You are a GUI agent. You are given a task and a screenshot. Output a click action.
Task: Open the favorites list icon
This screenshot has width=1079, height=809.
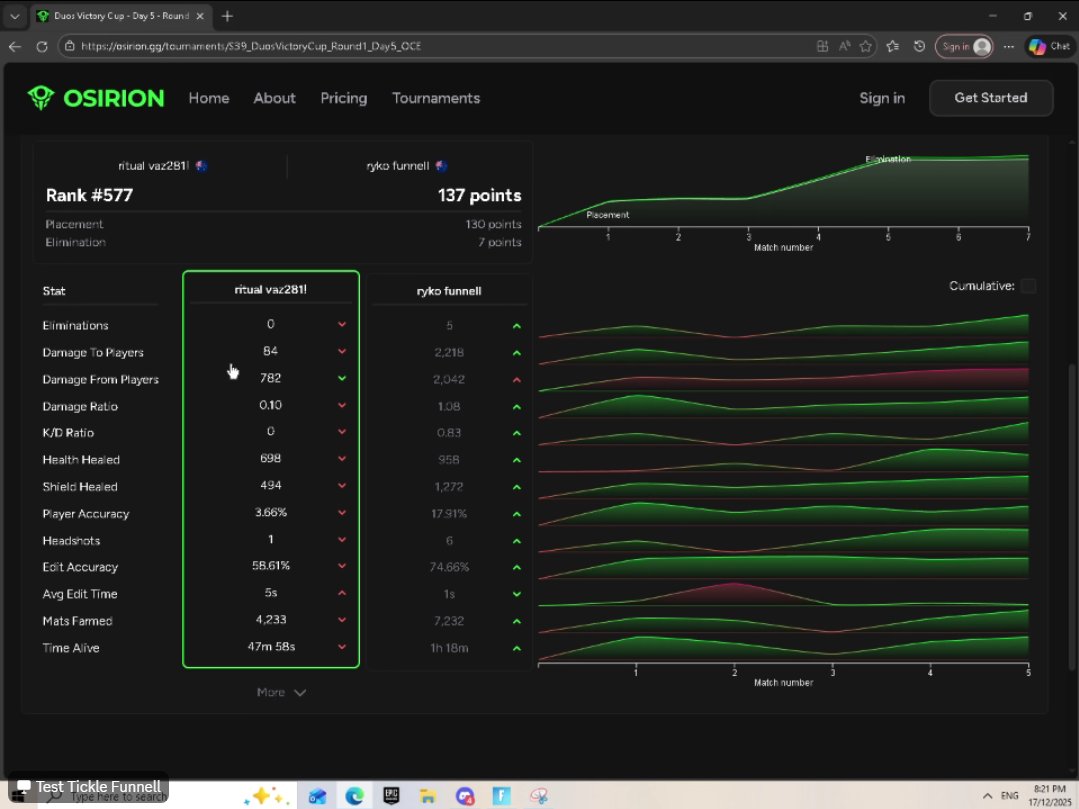pyautogui.click(x=893, y=46)
